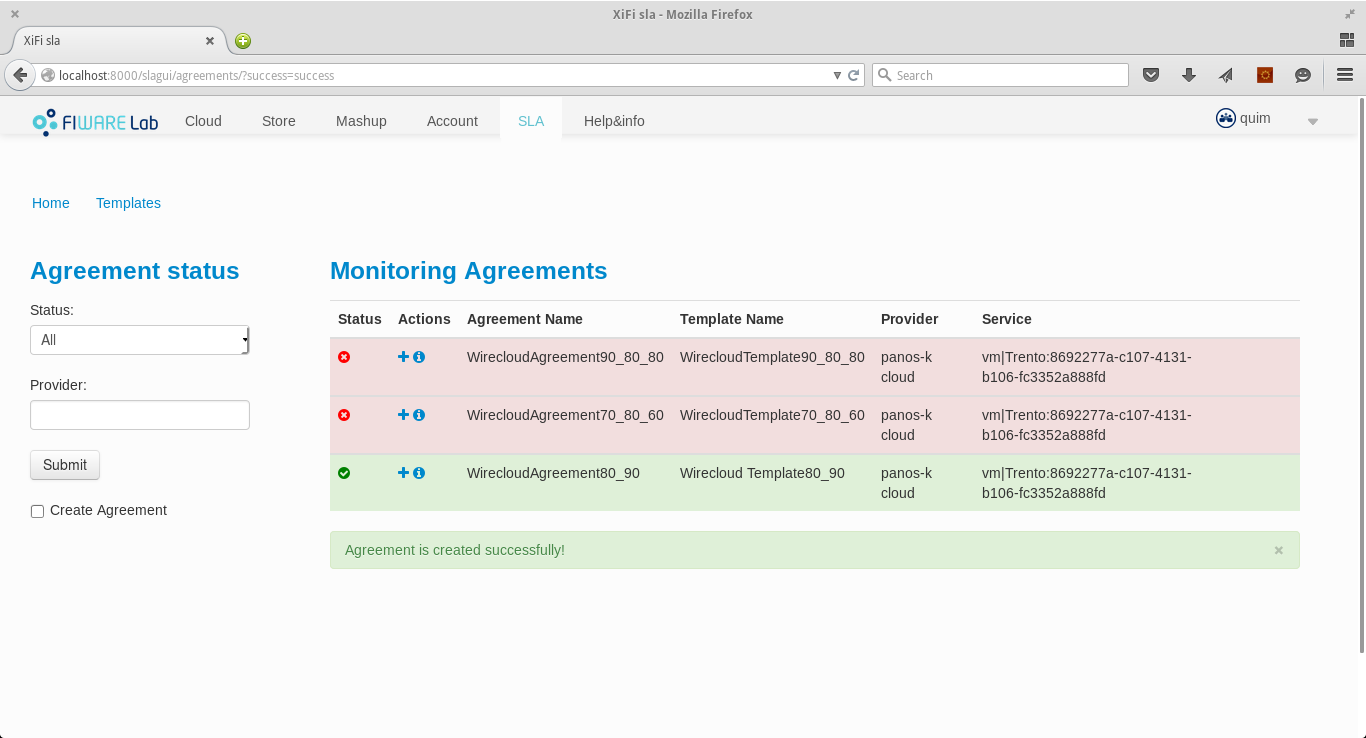This screenshot has height=738, width=1366.
Task: Open the tab groups grid icon
Action: tap(1346, 40)
